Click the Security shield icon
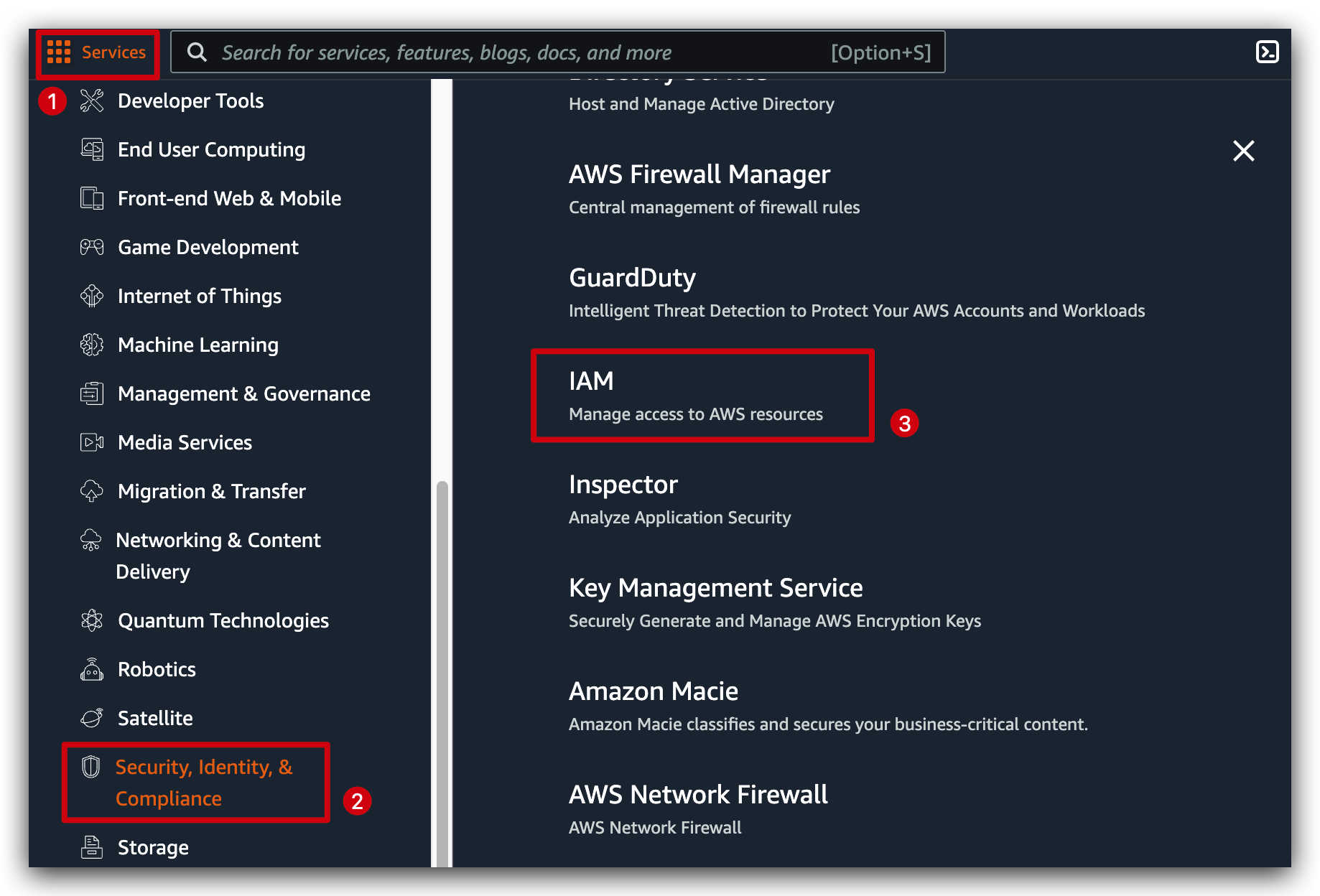The image size is (1320, 896). pos(90,767)
